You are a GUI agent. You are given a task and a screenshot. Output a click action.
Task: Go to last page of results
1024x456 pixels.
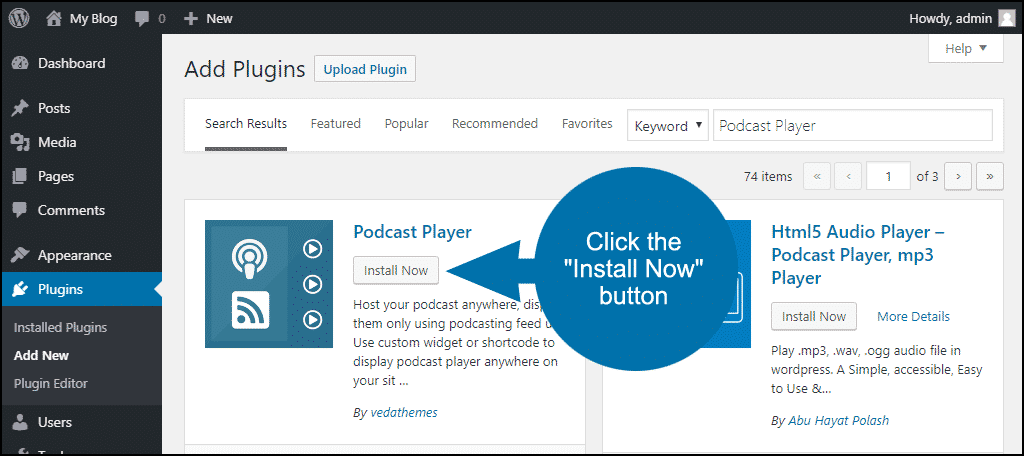tap(989, 176)
